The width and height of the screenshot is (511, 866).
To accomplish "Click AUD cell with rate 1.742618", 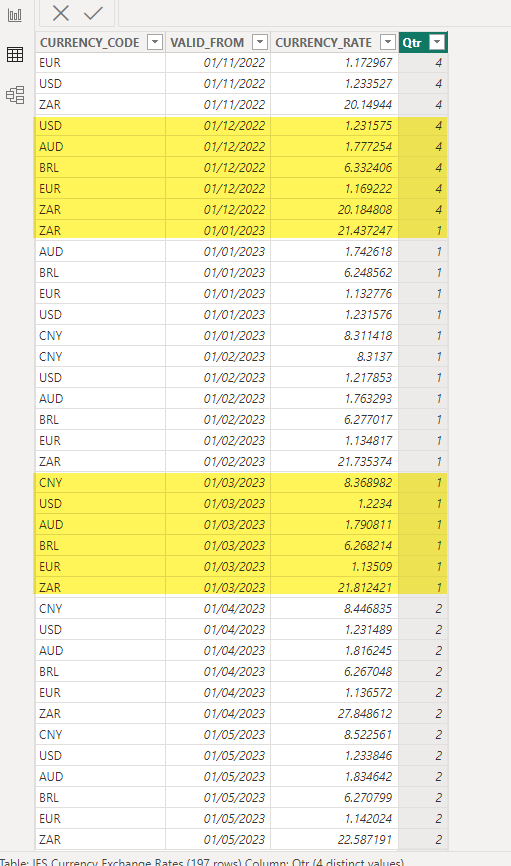I will click(101, 252).
